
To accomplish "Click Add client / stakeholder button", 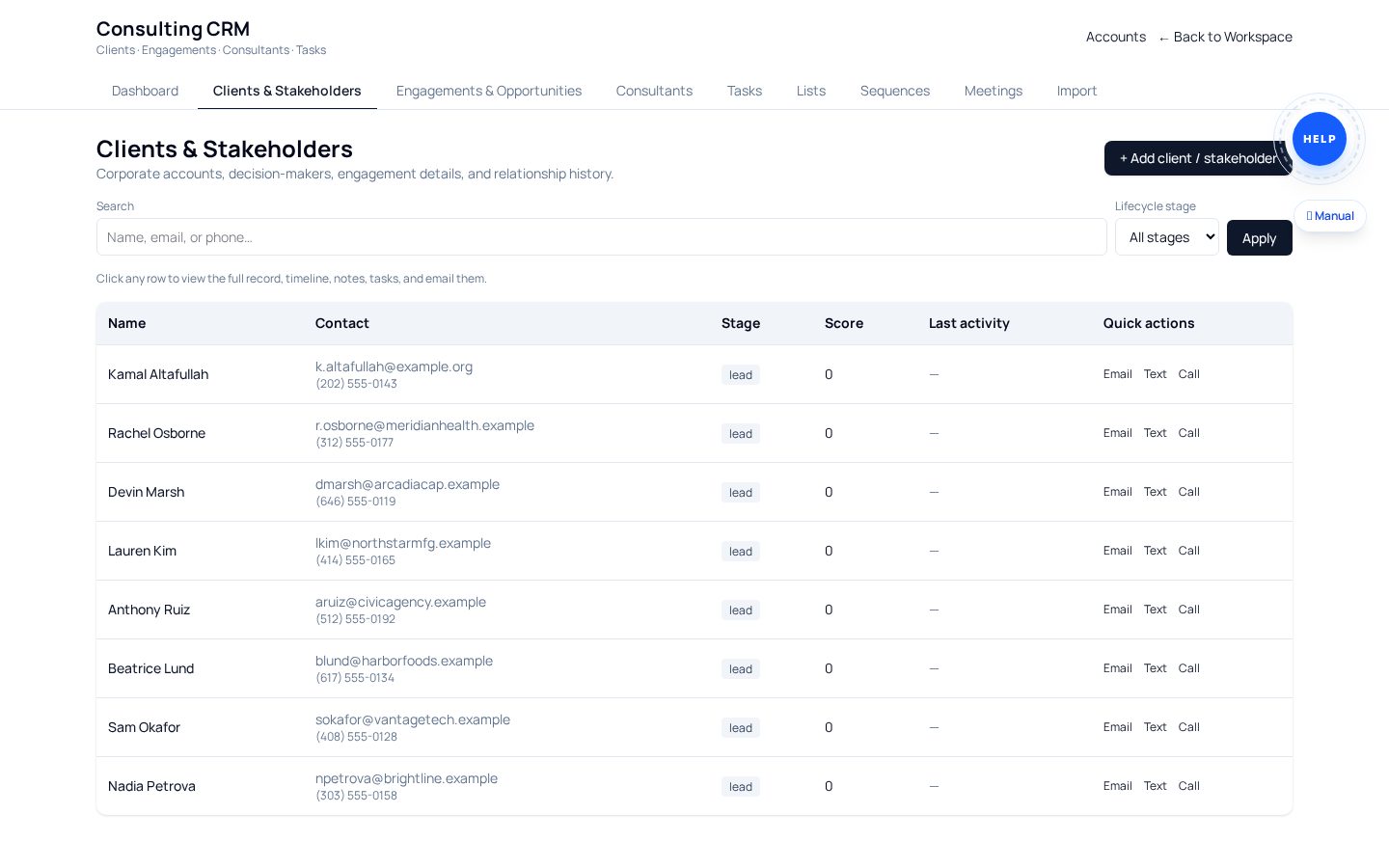I will (1198, 158).
